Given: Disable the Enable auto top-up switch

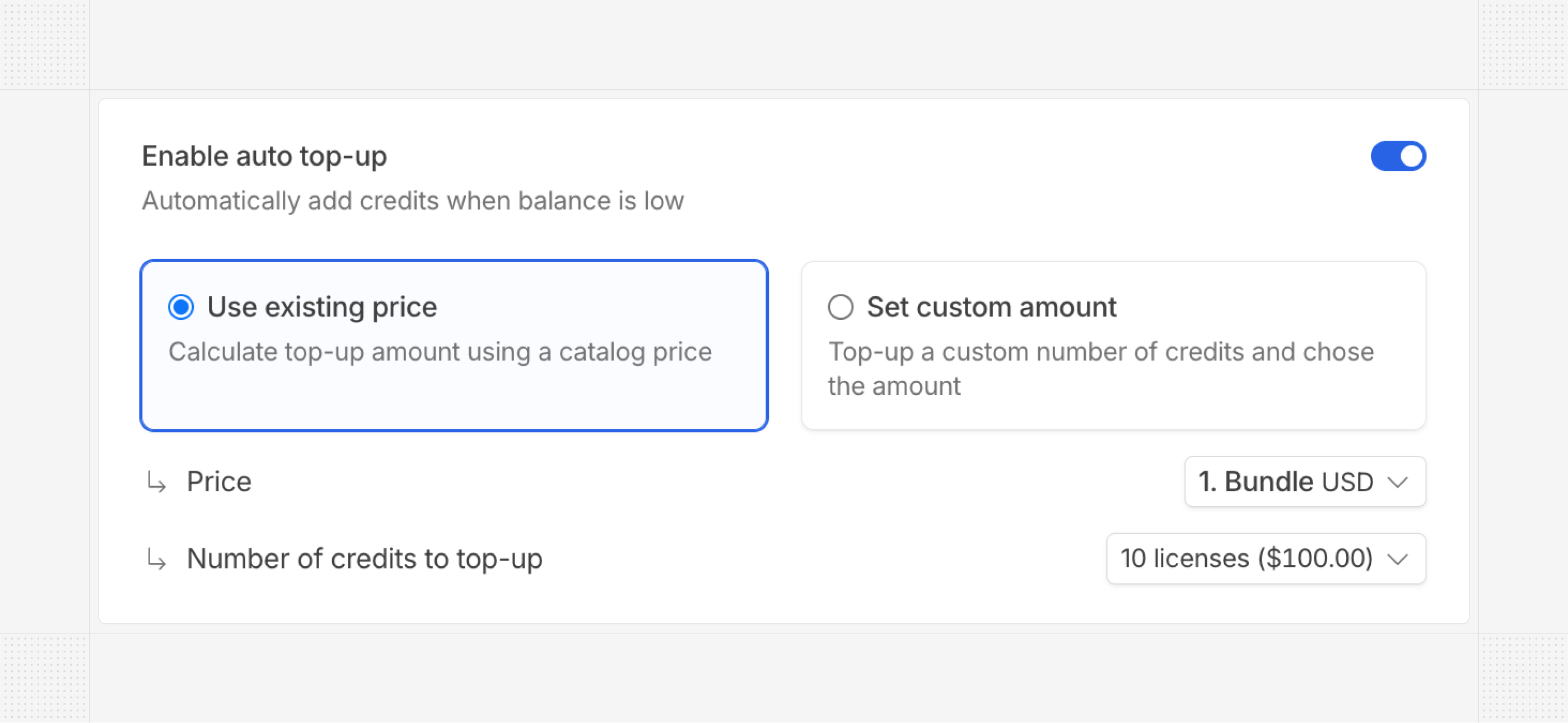Looking at the screenshot, I should click(x=1398, y=156).
